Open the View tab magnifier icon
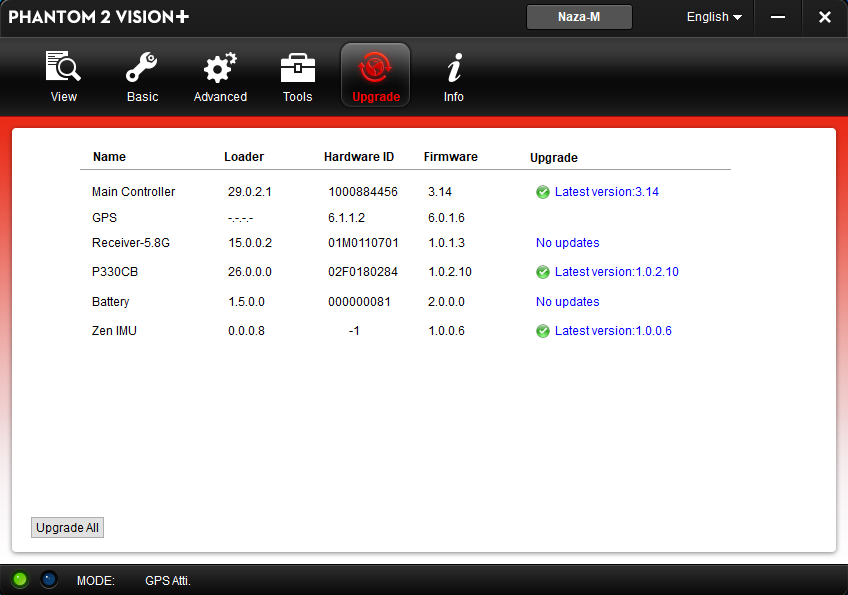The height and width of the screenshot is (595, 848). point(63,67)
